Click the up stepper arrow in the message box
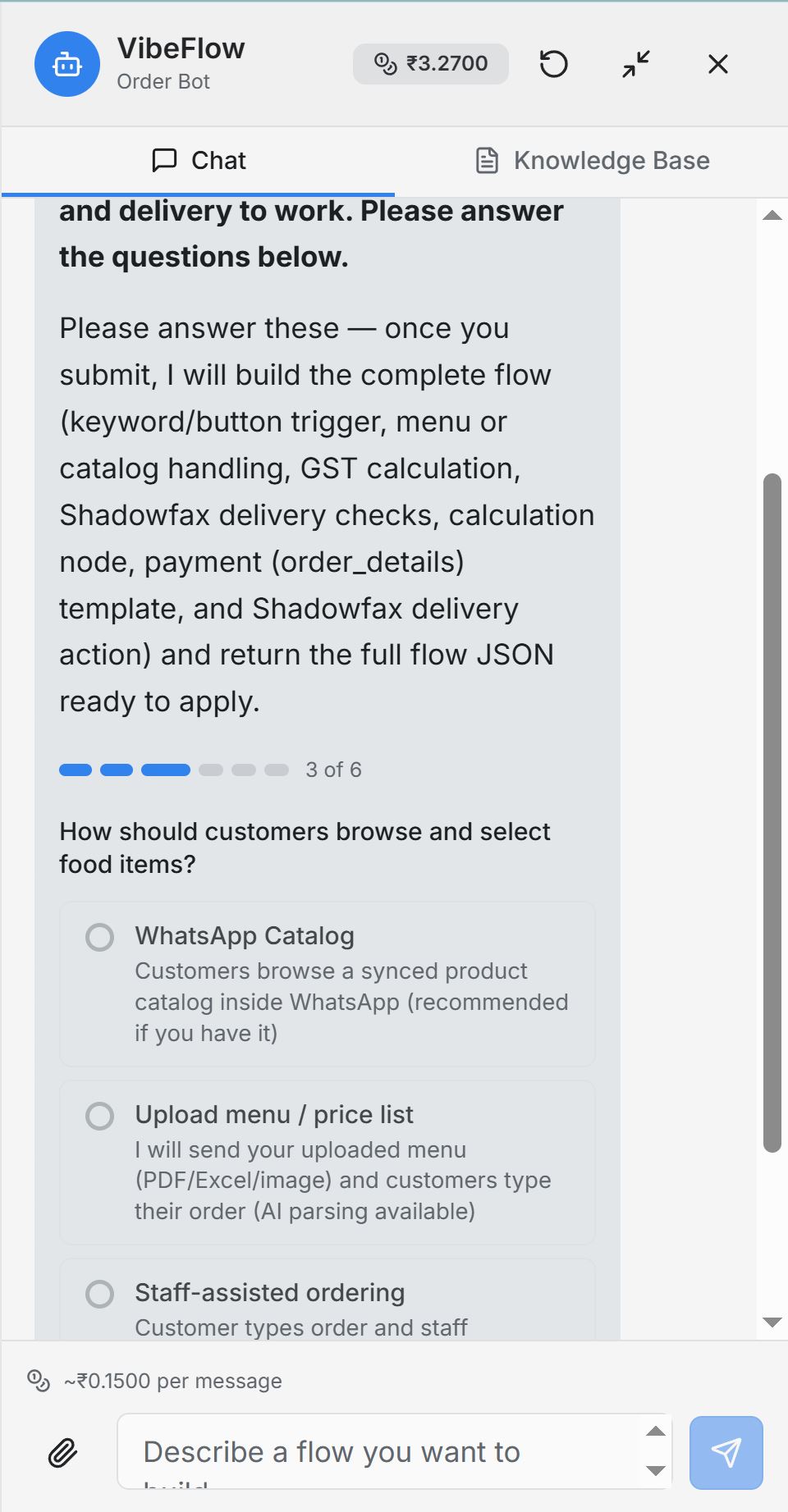 click(654, 1431)
